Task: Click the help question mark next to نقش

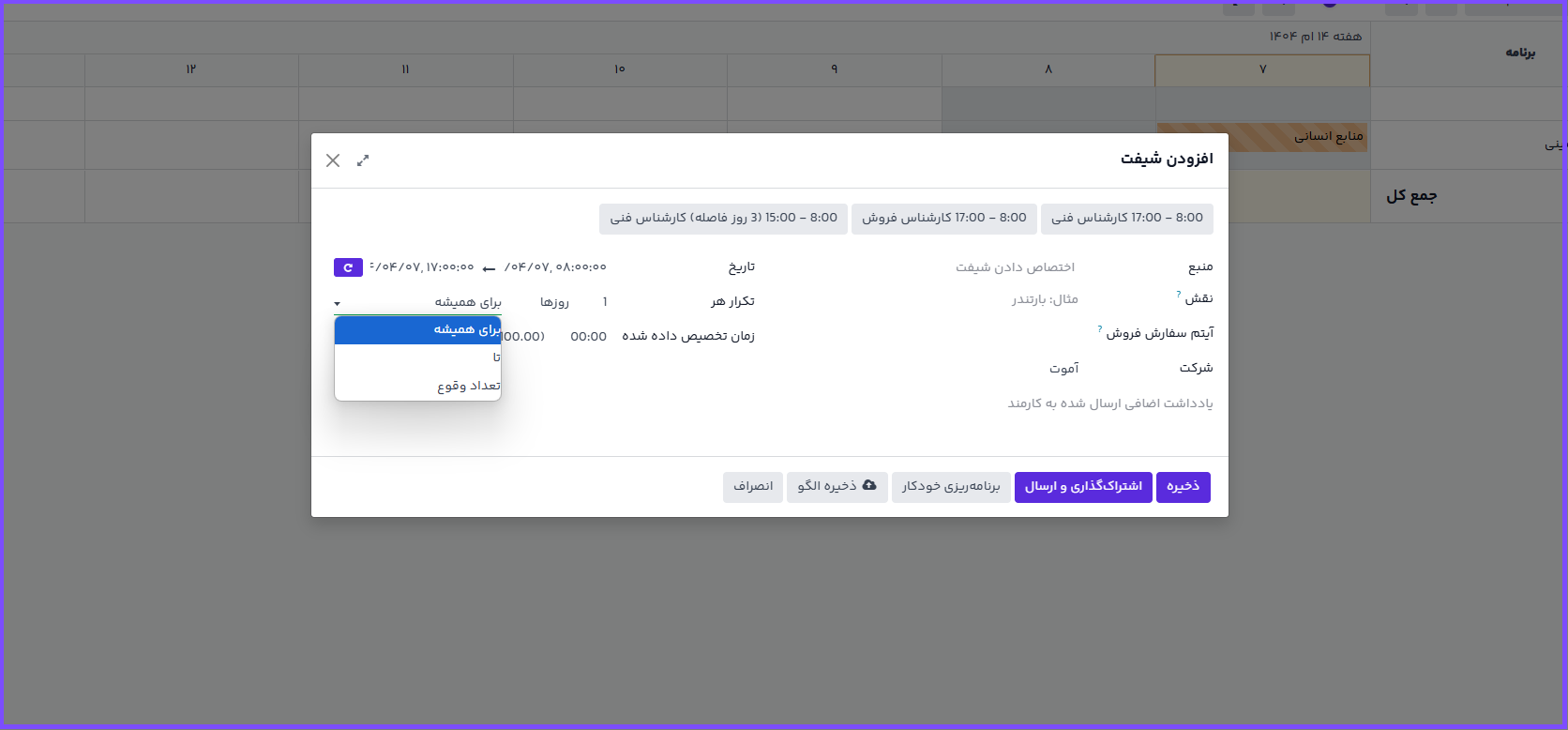Action: (x=1179, y=295)
